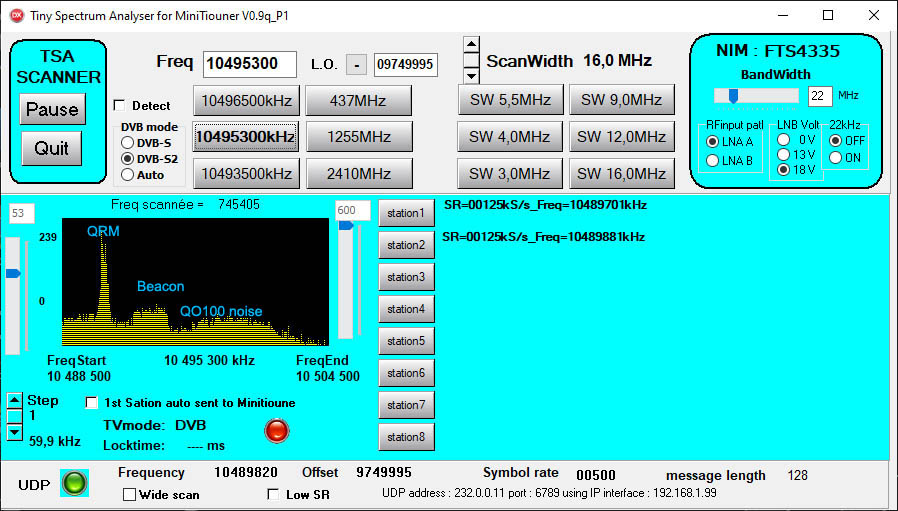
Task: Choose Auto DVB mode
Action: click(x=127, y=175)
